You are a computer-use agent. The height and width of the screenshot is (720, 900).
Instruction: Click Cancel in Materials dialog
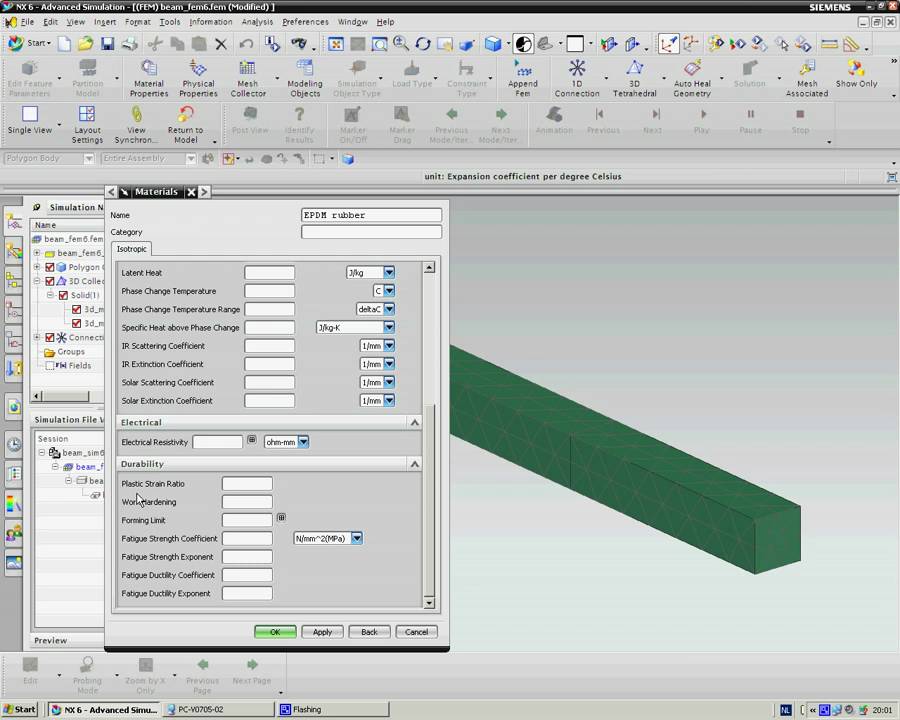(x=416, y=632)
